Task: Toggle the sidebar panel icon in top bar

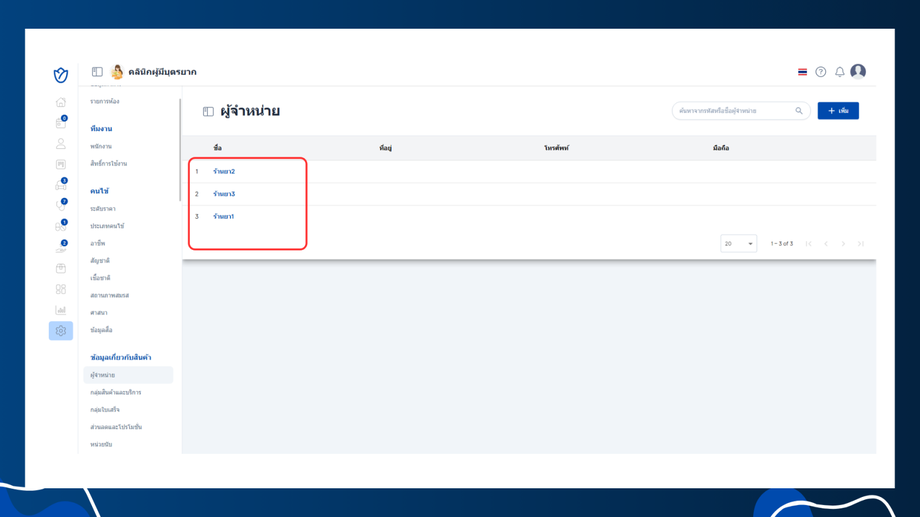Action: pyautogui.click(x=97, y=72)
